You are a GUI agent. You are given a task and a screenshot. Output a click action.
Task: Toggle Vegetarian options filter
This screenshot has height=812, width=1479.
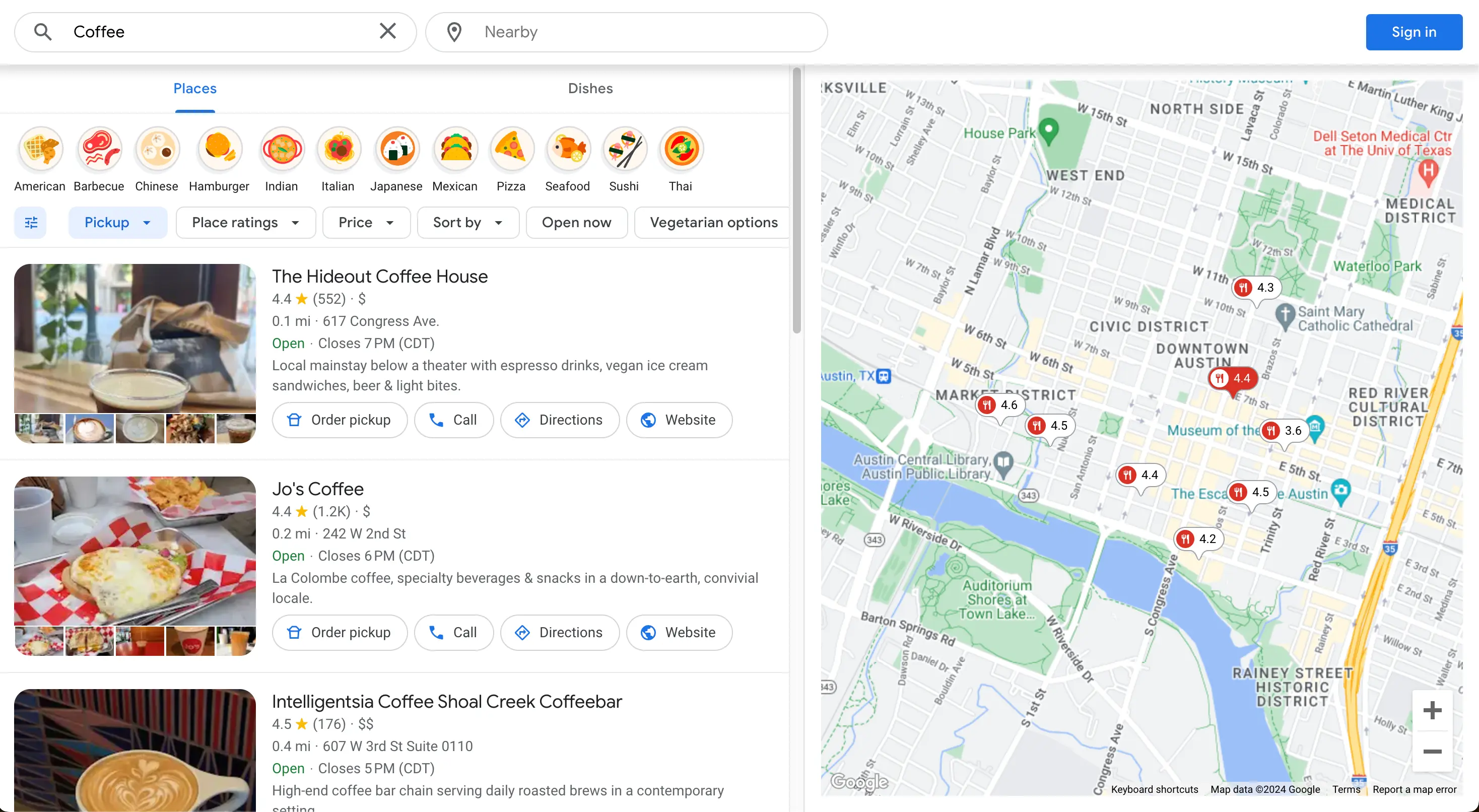pyautogui.click(x=713, y=222)
